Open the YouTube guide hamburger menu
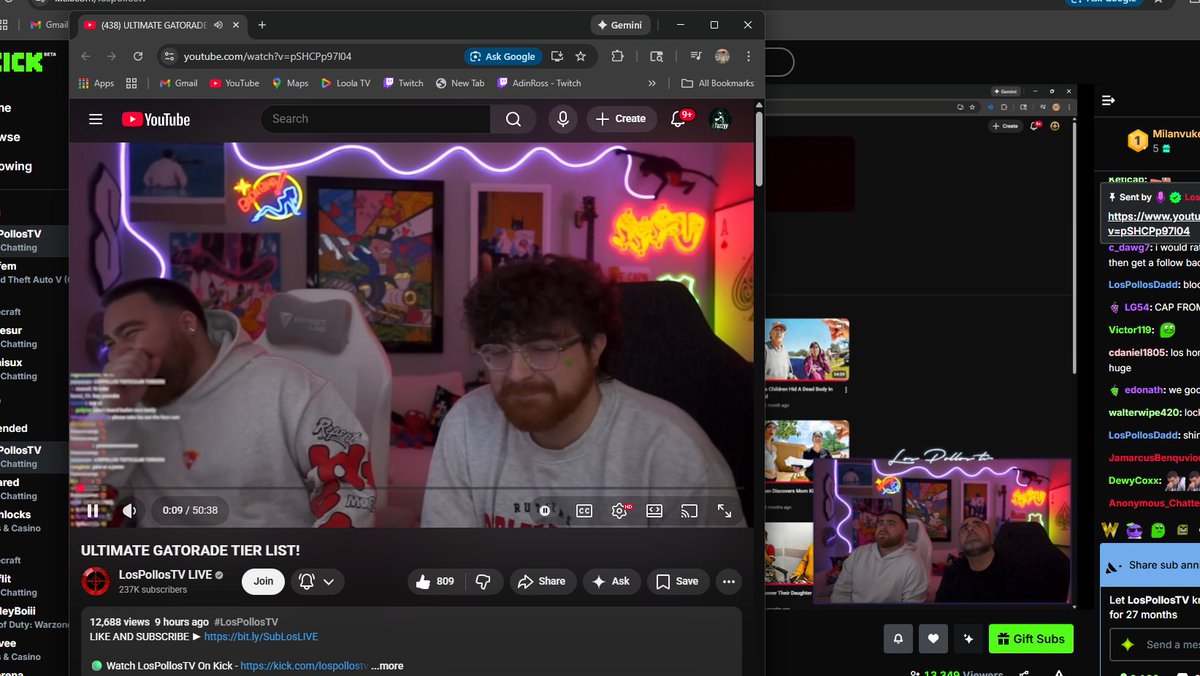 [x=95, y=118]
